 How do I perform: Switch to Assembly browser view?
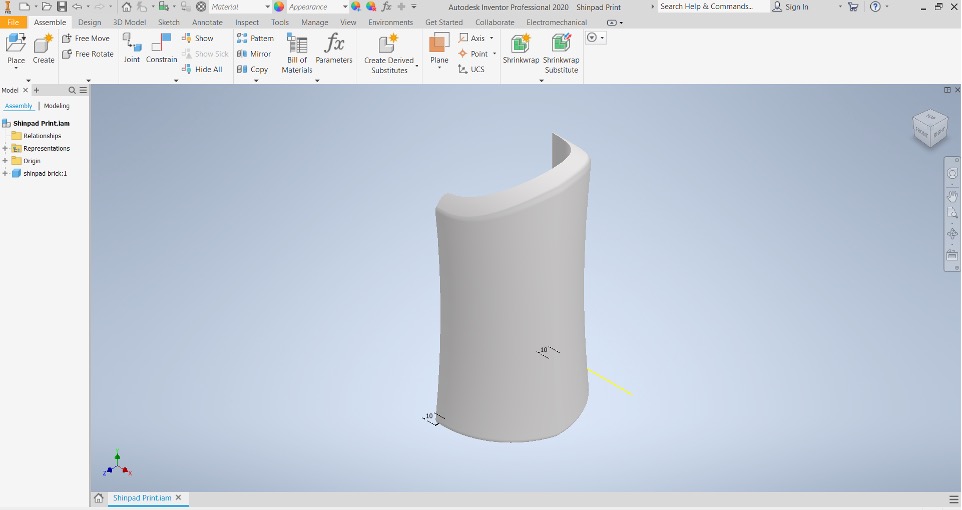point(18,106)
